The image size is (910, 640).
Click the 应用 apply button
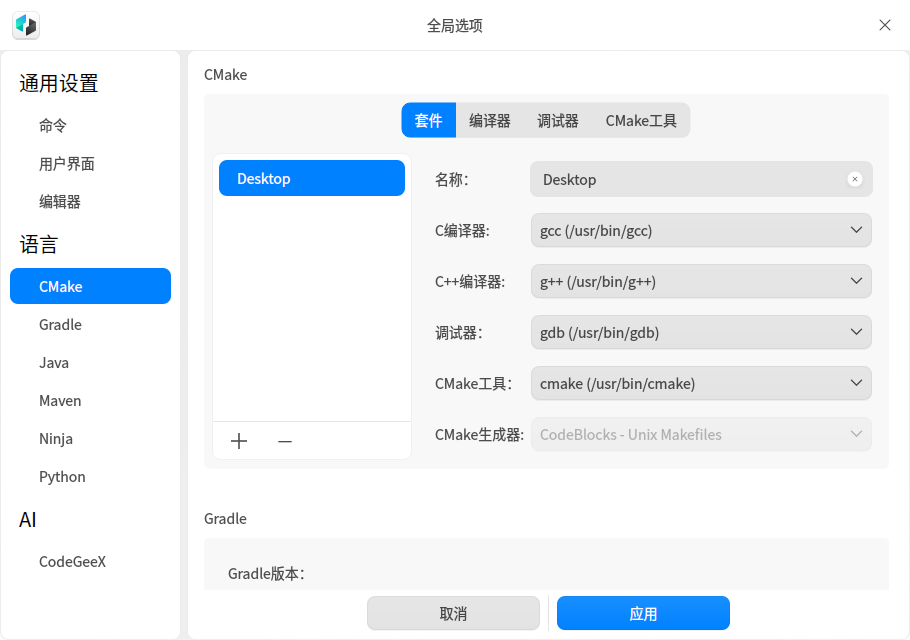(x=643, y=613)
